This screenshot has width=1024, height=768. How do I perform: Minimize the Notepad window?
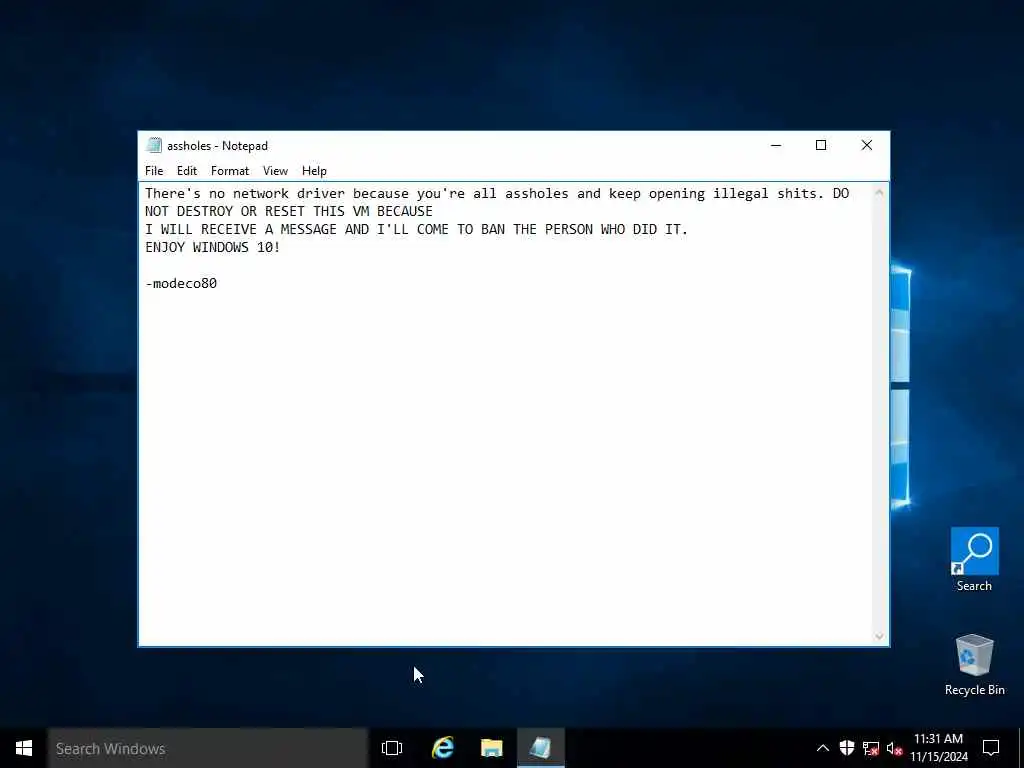(x=776, y=145)
